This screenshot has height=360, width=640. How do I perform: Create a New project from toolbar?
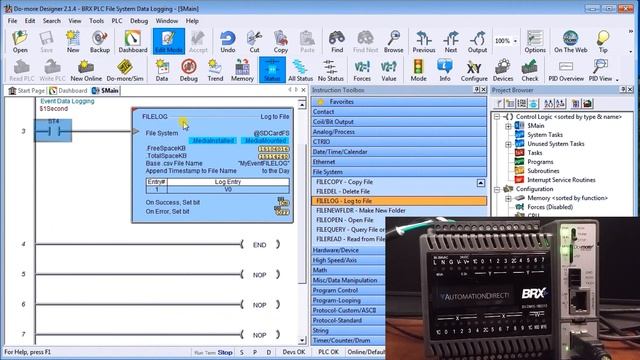pos(73,41)
